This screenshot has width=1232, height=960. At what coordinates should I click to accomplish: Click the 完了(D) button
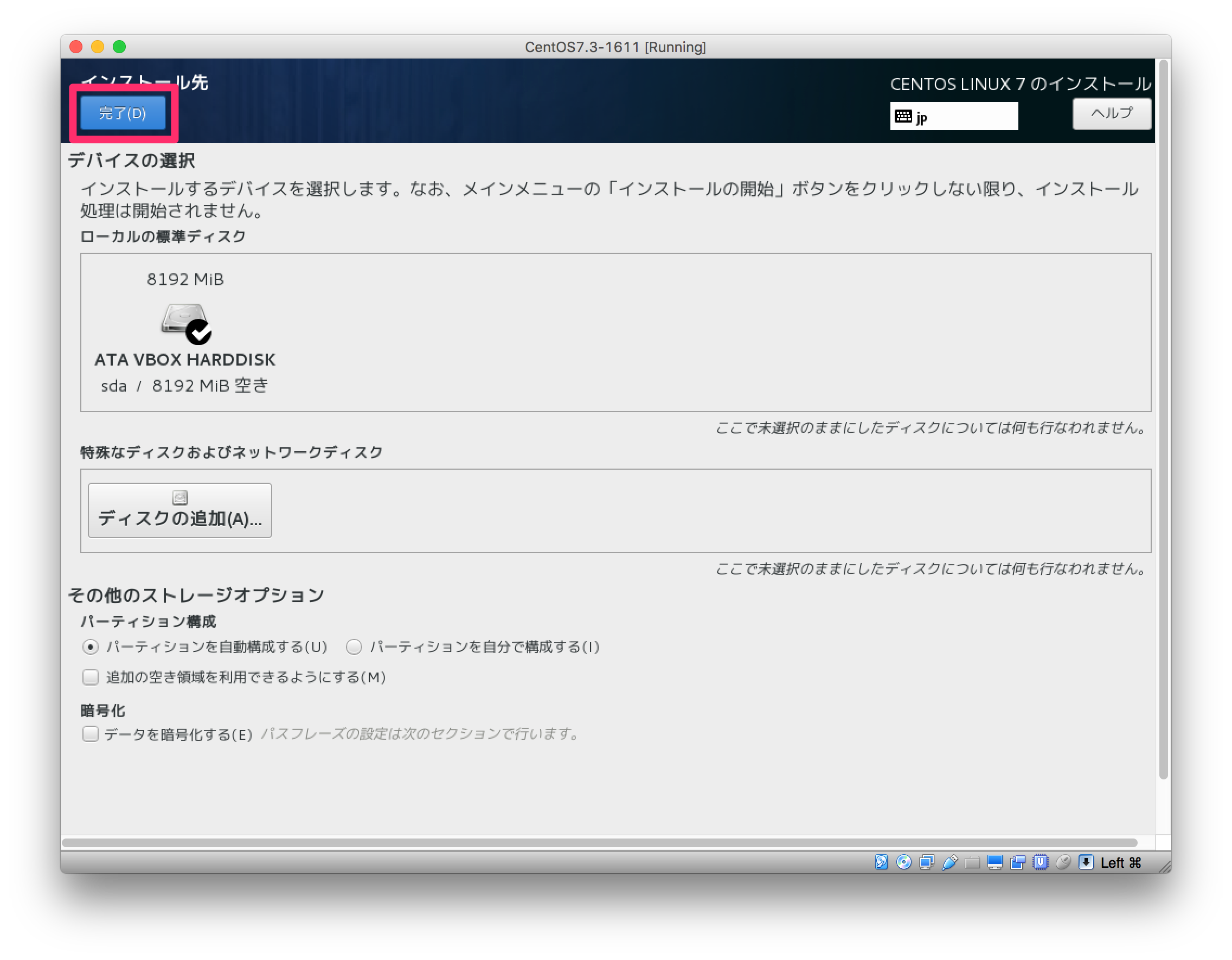pyautogui.click(x=124, y=113)
